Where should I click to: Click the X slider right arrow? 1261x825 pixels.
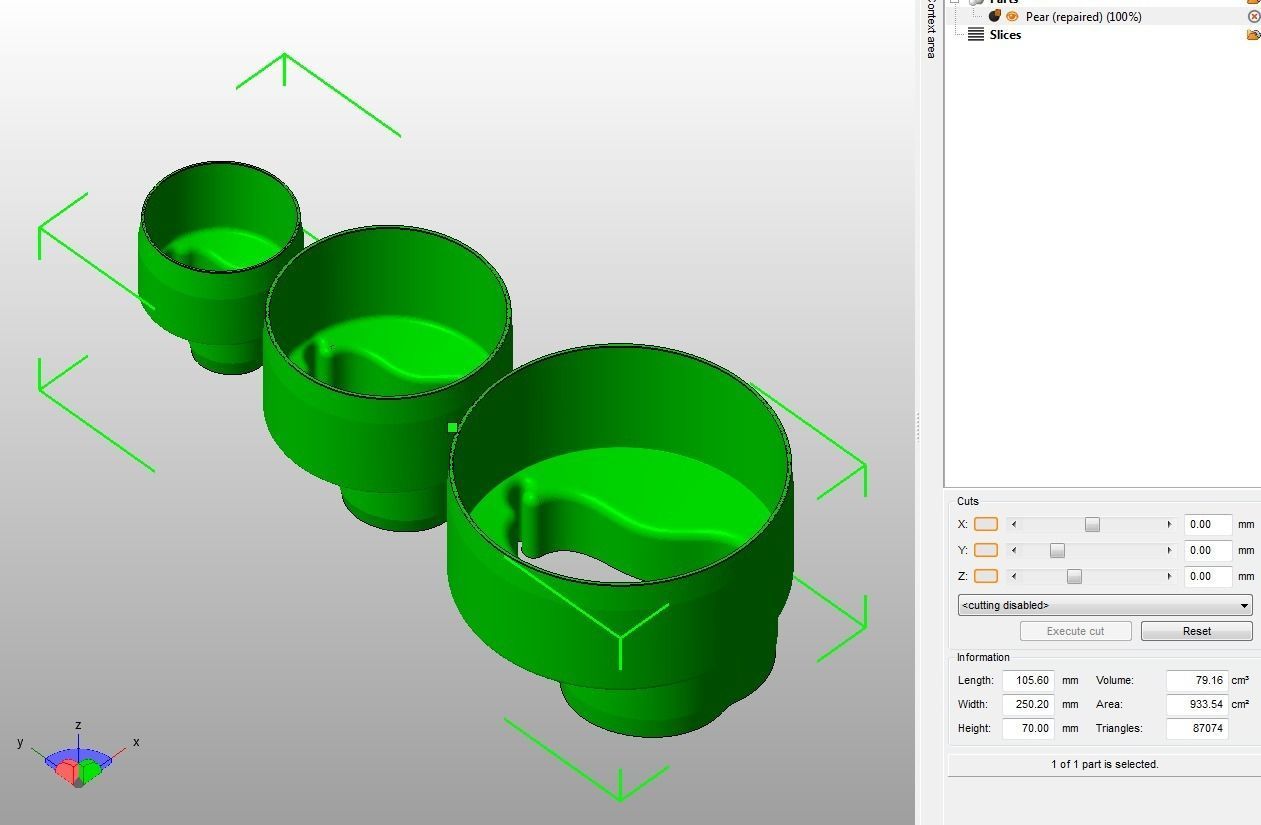tap(1169, 524)
